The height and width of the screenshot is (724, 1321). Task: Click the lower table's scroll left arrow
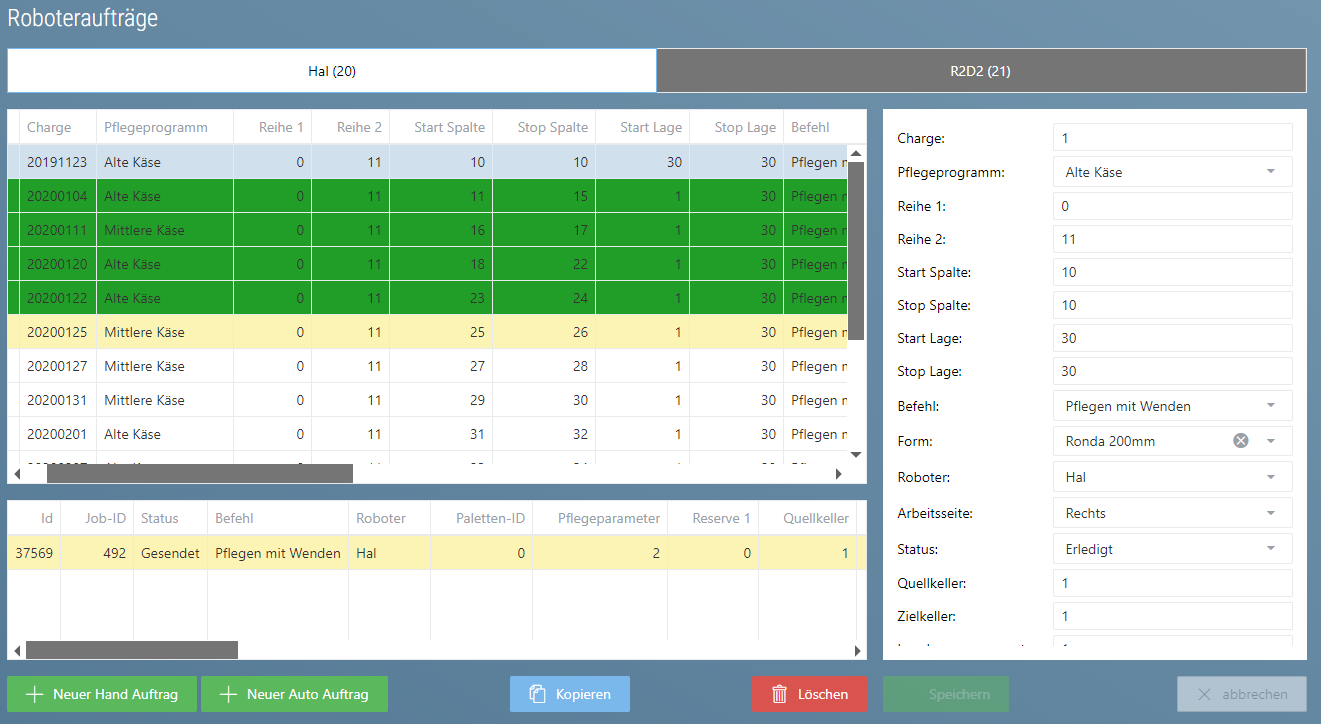(x=17, y=651)
